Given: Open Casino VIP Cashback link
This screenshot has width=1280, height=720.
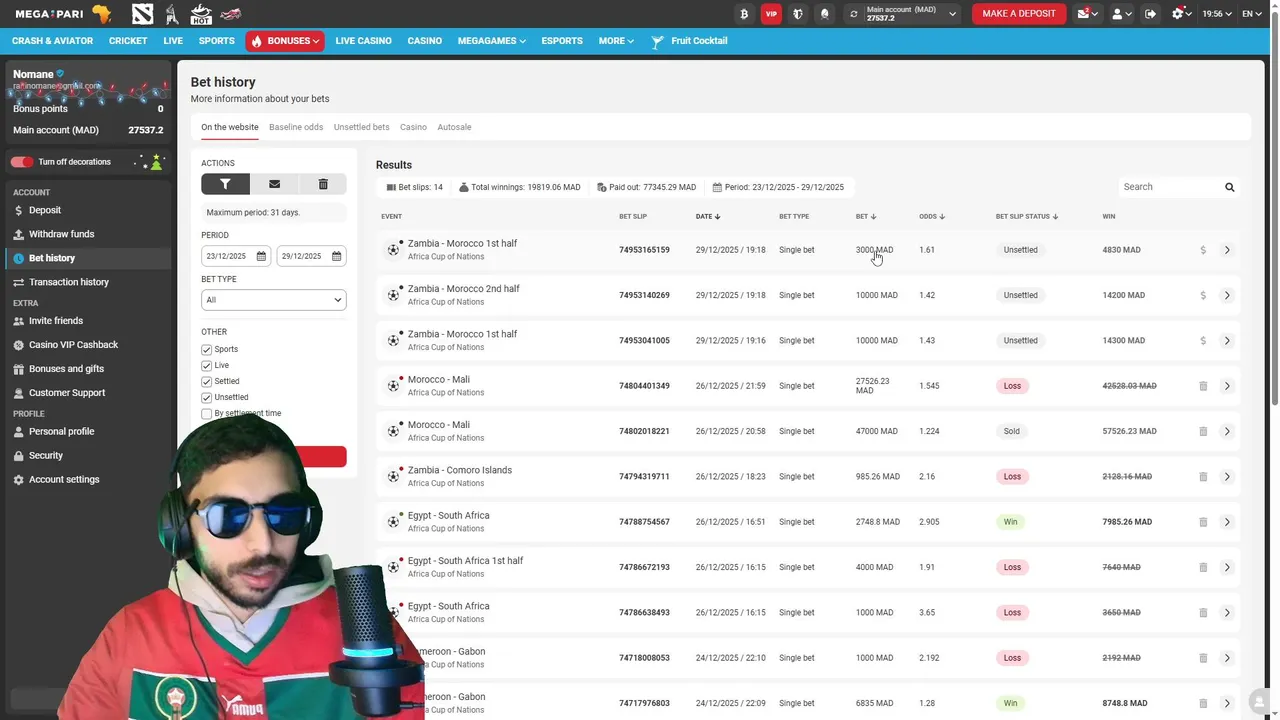Looking at the screenshot, I should coord(73,345).
